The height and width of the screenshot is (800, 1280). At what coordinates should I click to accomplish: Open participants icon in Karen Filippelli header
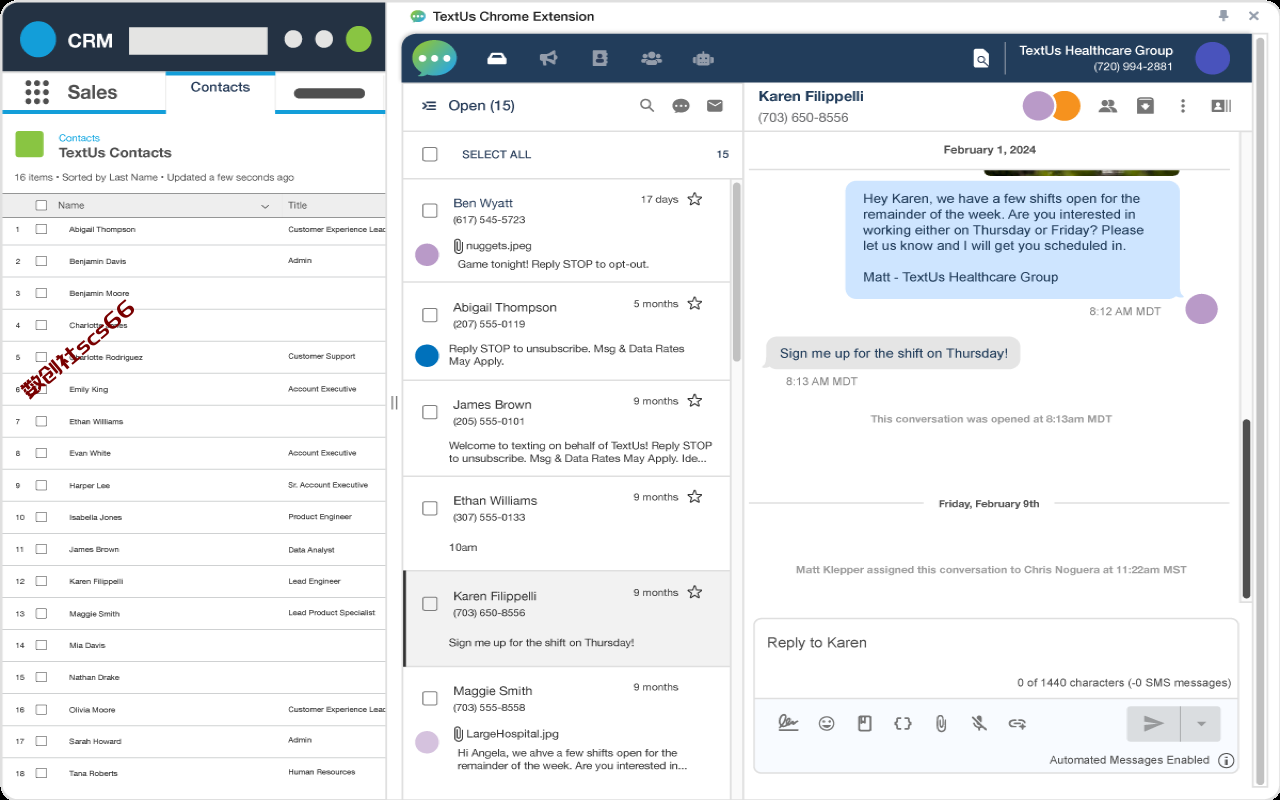(1108, 106)
